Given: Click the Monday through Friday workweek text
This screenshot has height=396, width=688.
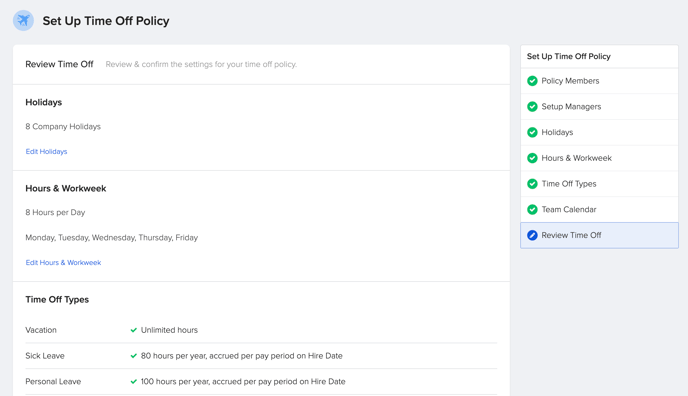Looking at the screenshot, I should [111, 237].
